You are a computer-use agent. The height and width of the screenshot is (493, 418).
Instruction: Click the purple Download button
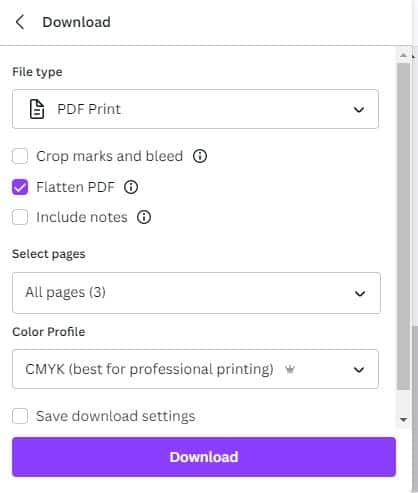tap(204, 457)
